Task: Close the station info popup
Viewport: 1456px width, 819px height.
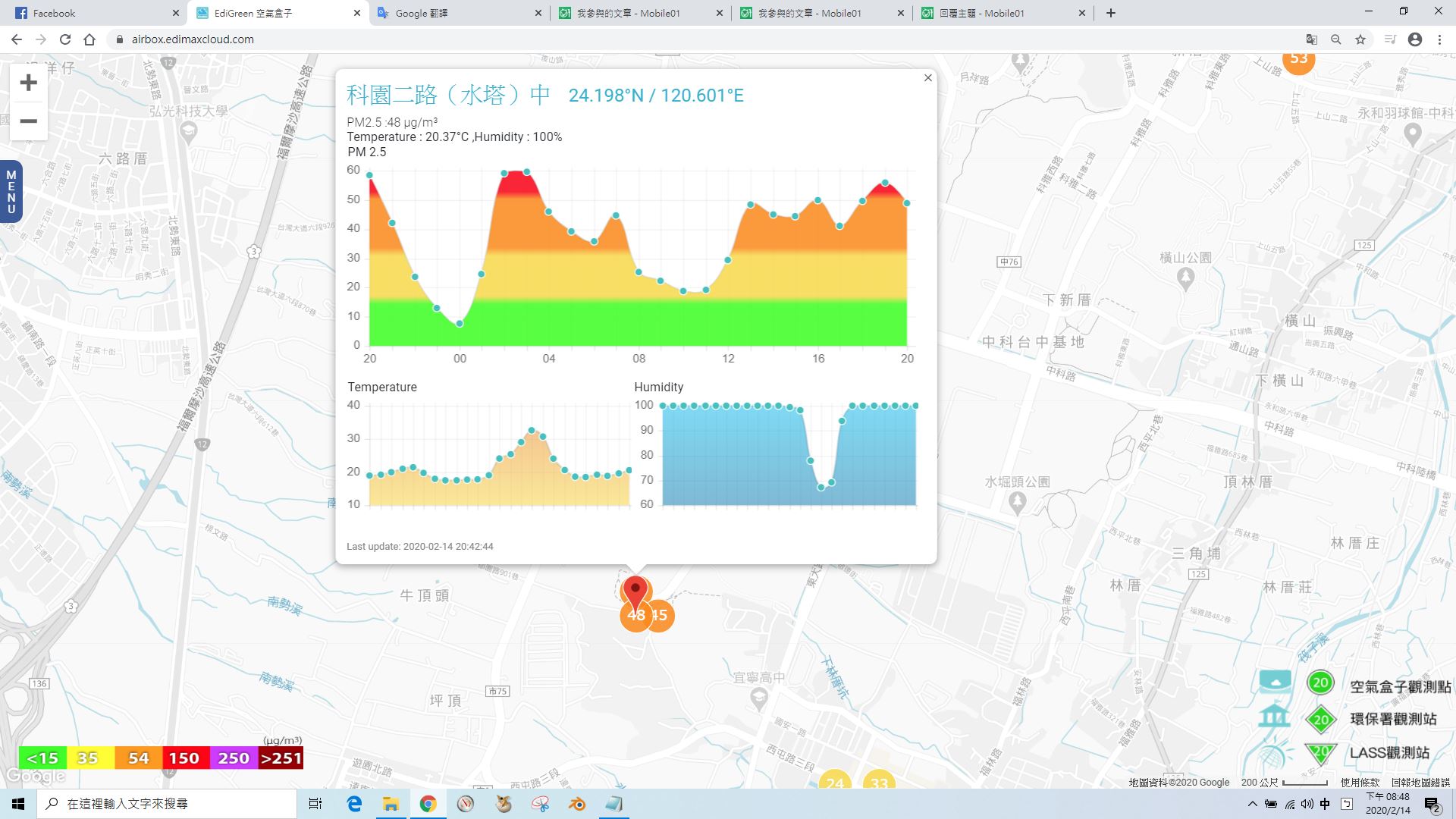Action: click(x=927, y=78)
